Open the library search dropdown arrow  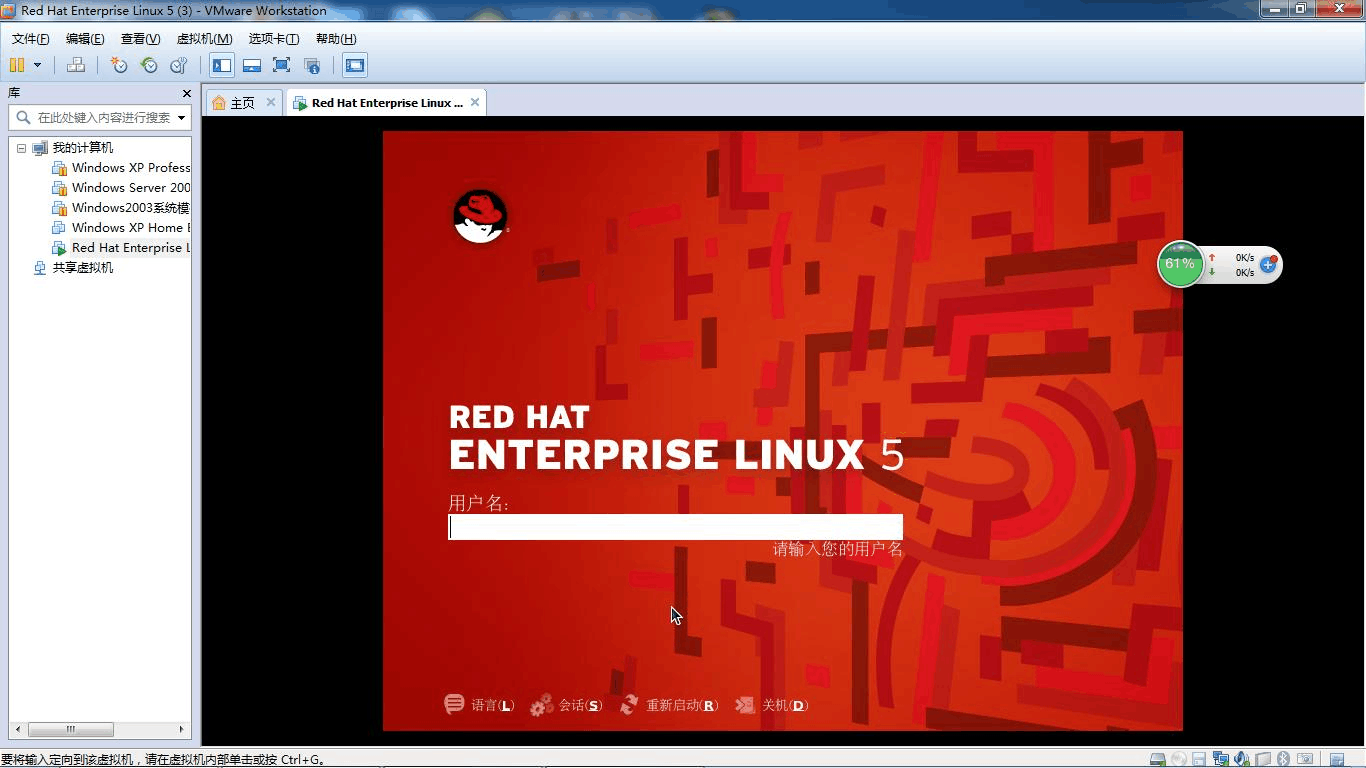tap(181, 118)
